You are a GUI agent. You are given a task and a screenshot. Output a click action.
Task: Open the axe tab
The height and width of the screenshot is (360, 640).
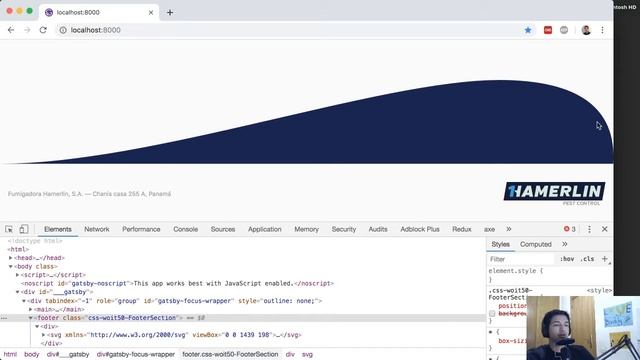click(489, 229)
